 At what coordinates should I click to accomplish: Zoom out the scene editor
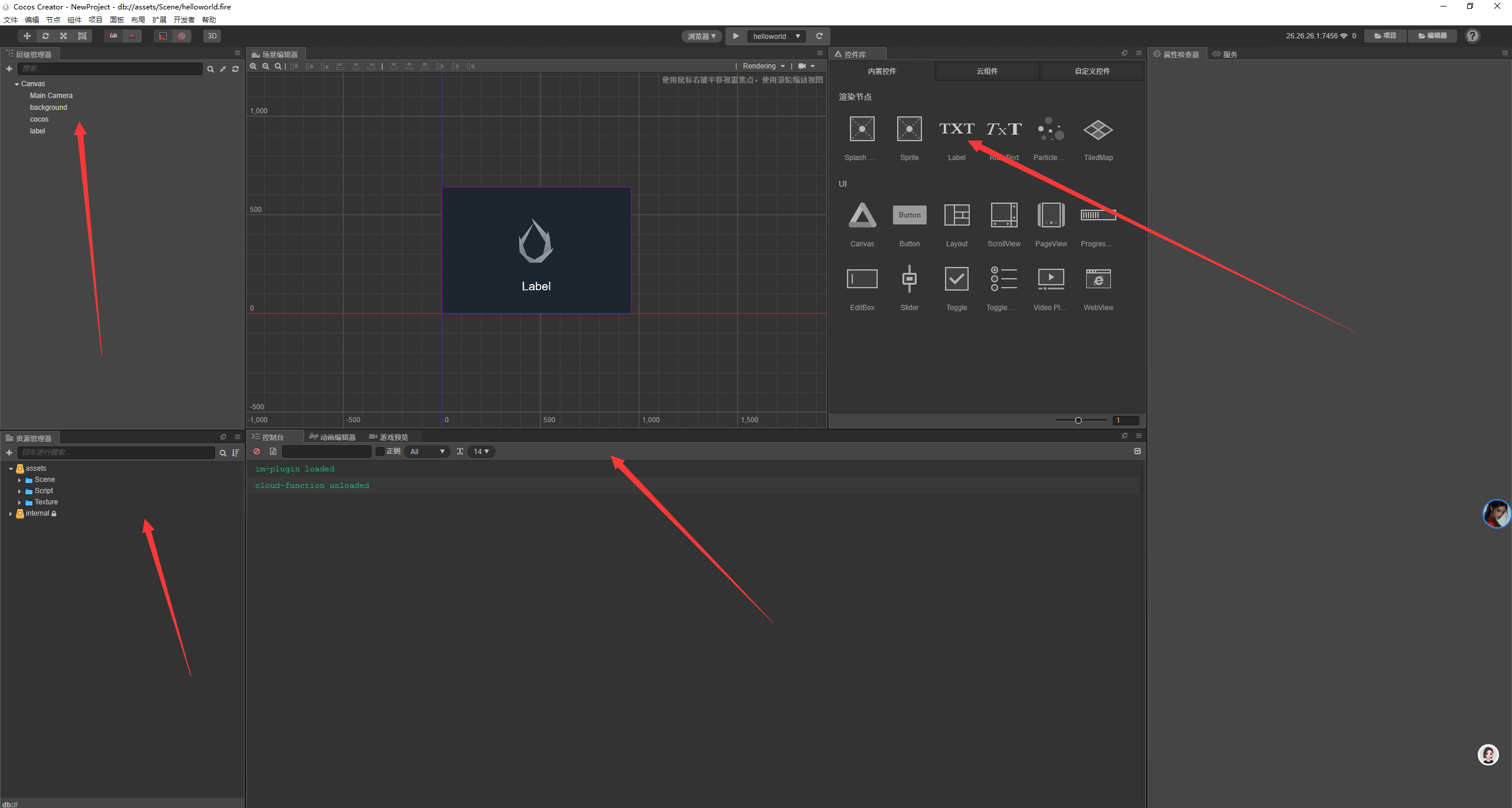[266, 66]
